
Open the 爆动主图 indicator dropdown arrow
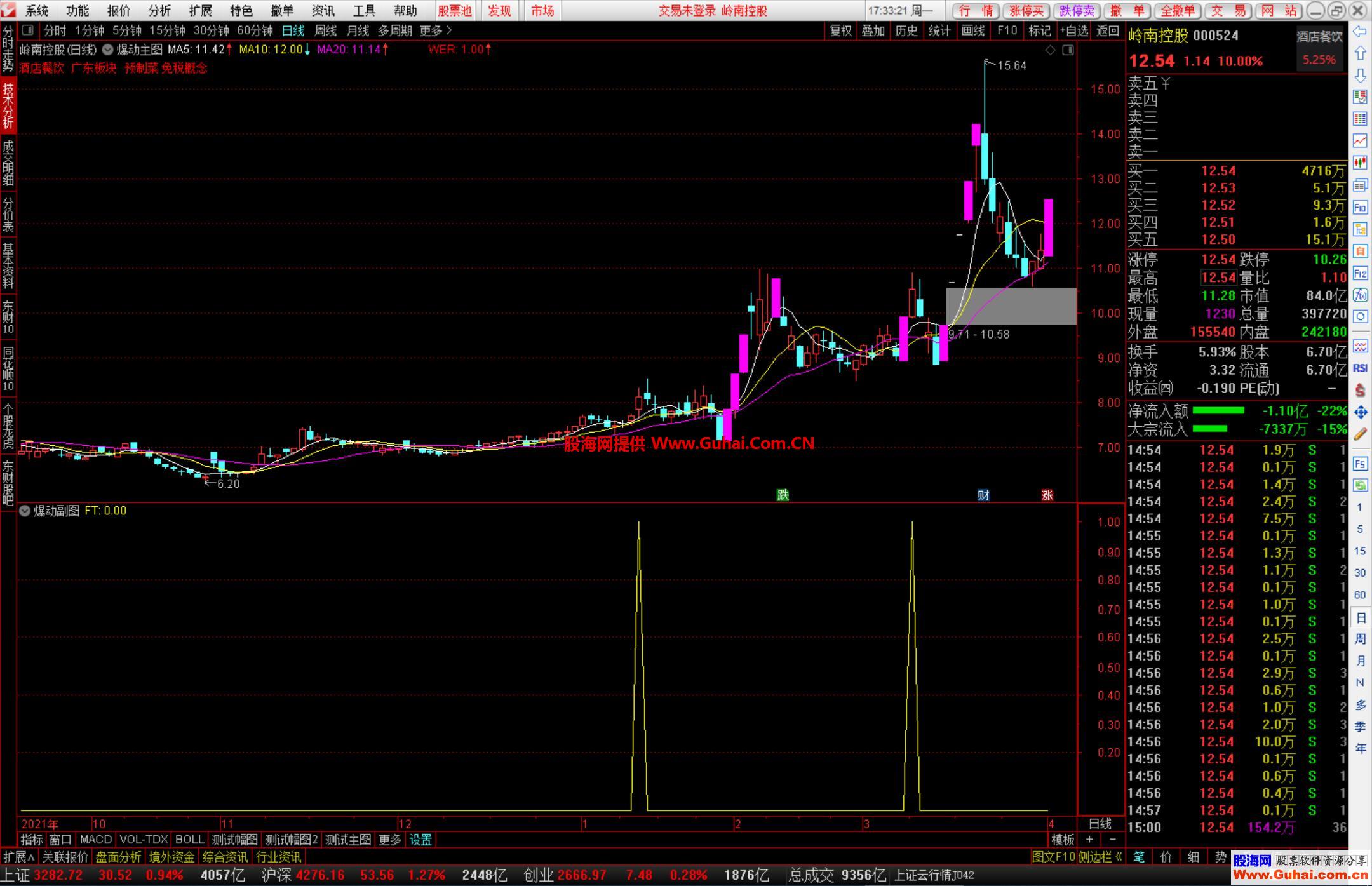(x=107, y=50)
